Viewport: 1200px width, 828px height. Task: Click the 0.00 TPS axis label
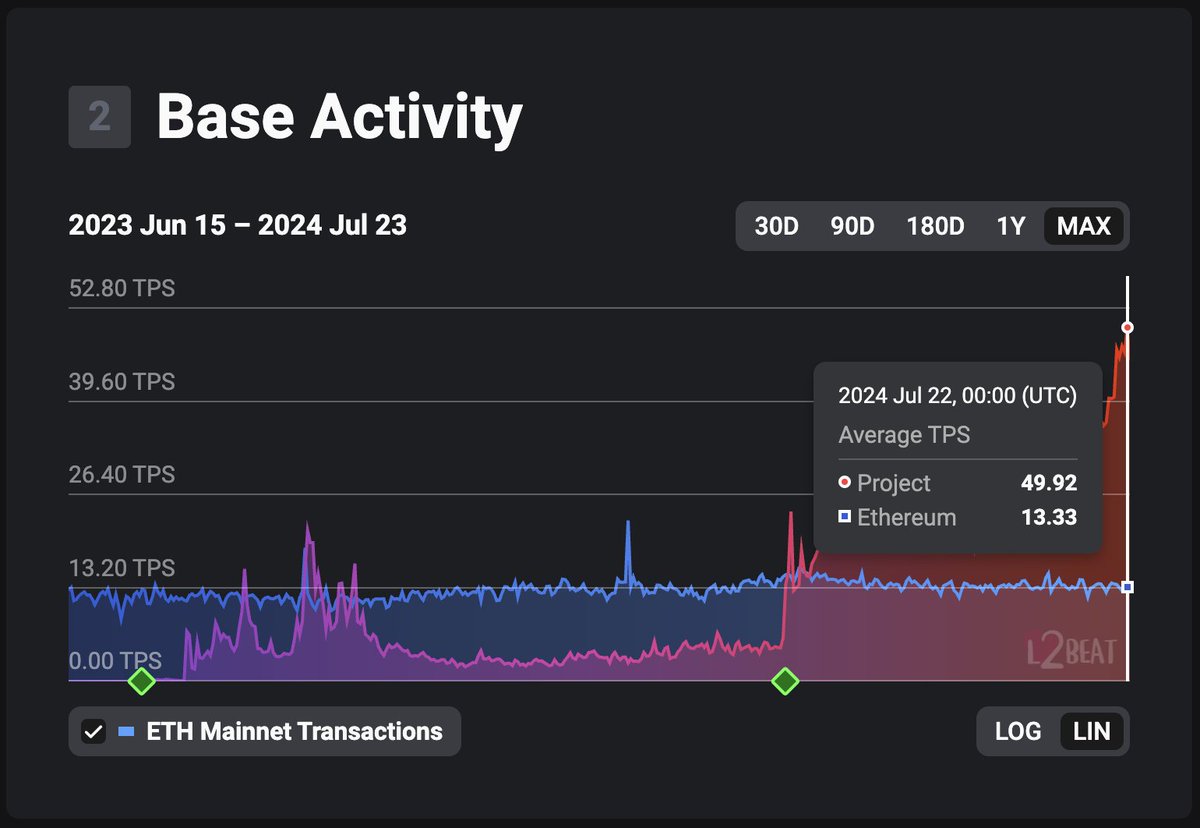(x=115, y=661)
